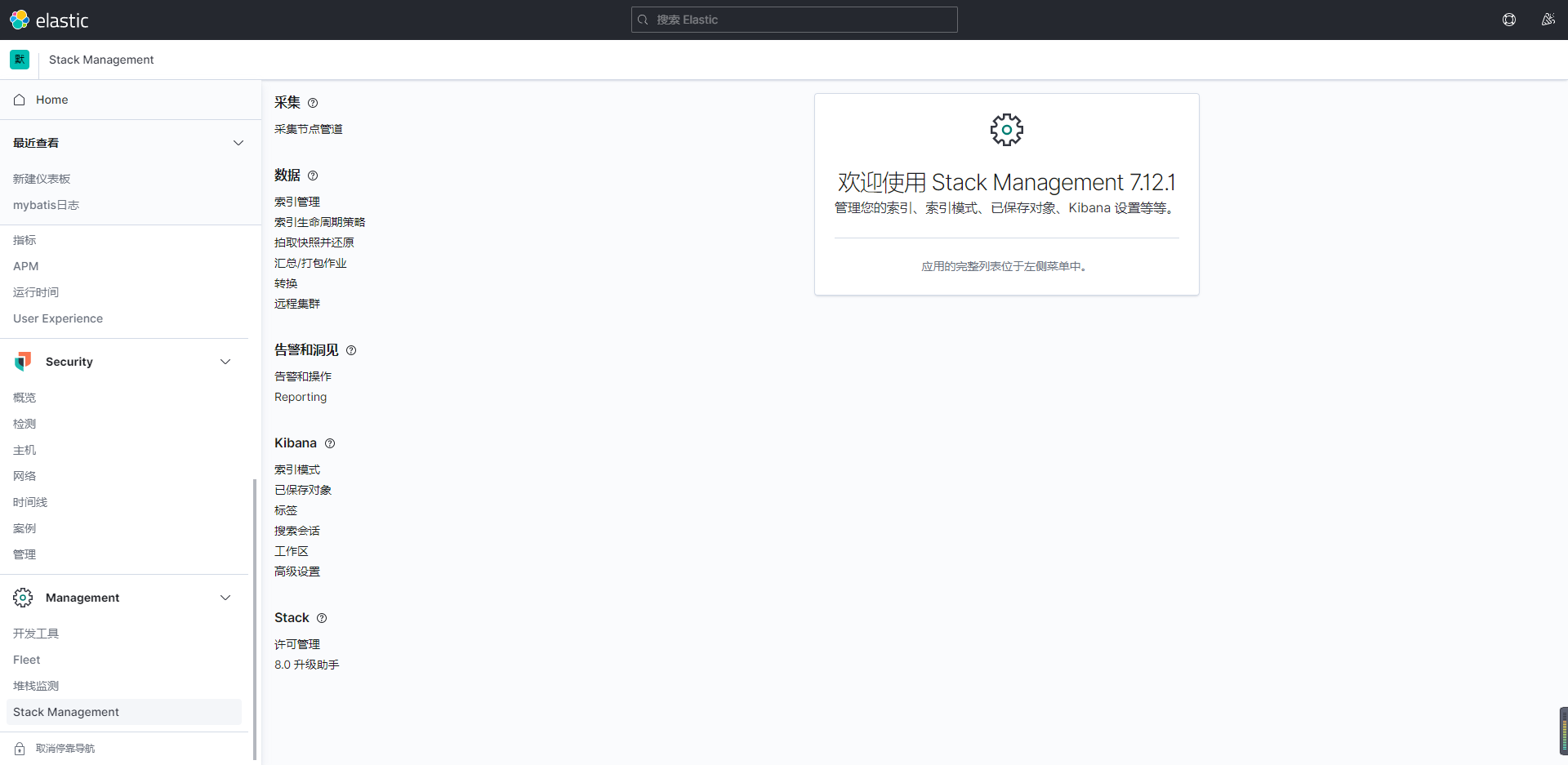Click the Management gear icon in sidebar

pos(23,598)
